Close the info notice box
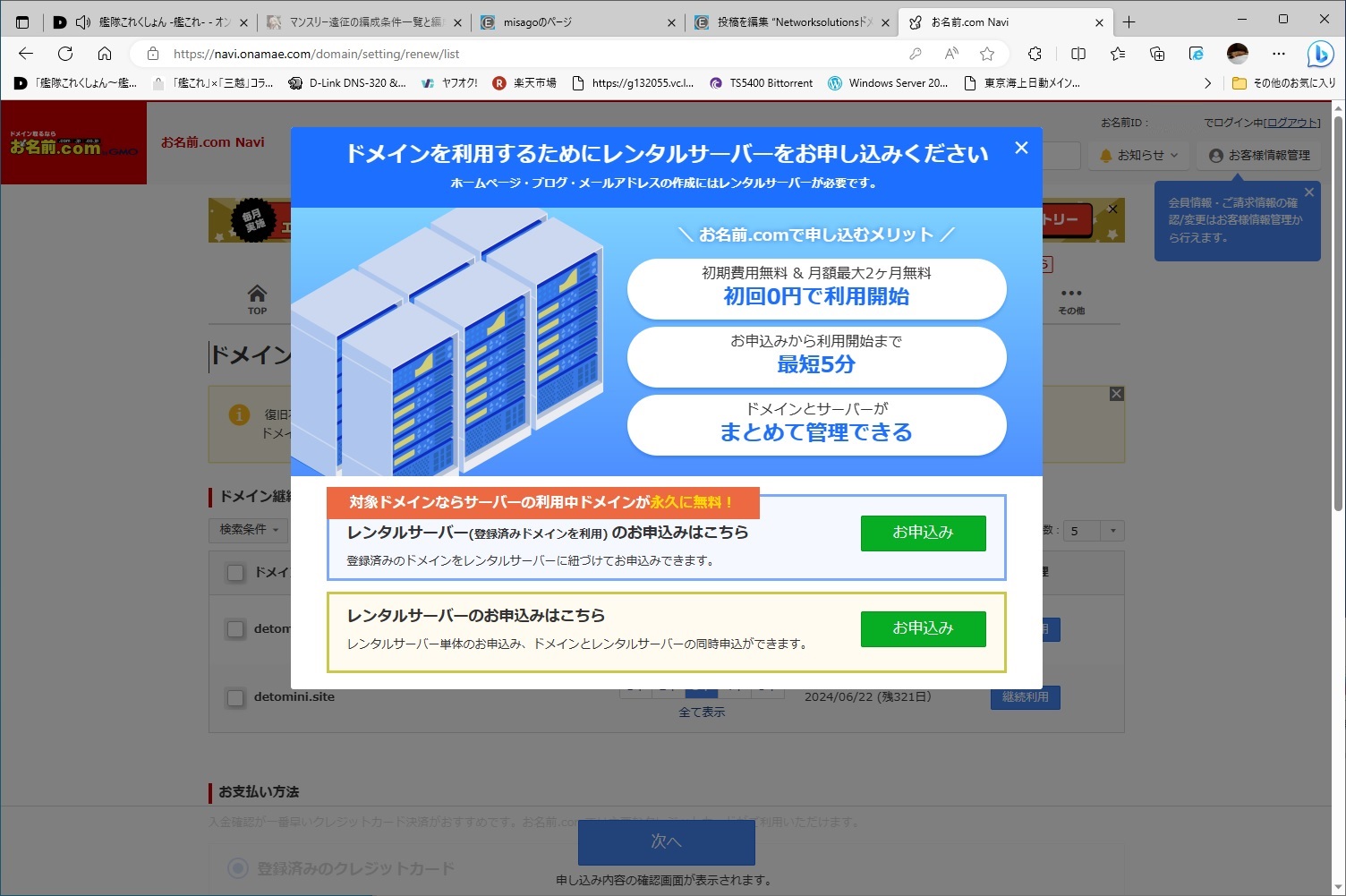 [x=1116, y=394]
